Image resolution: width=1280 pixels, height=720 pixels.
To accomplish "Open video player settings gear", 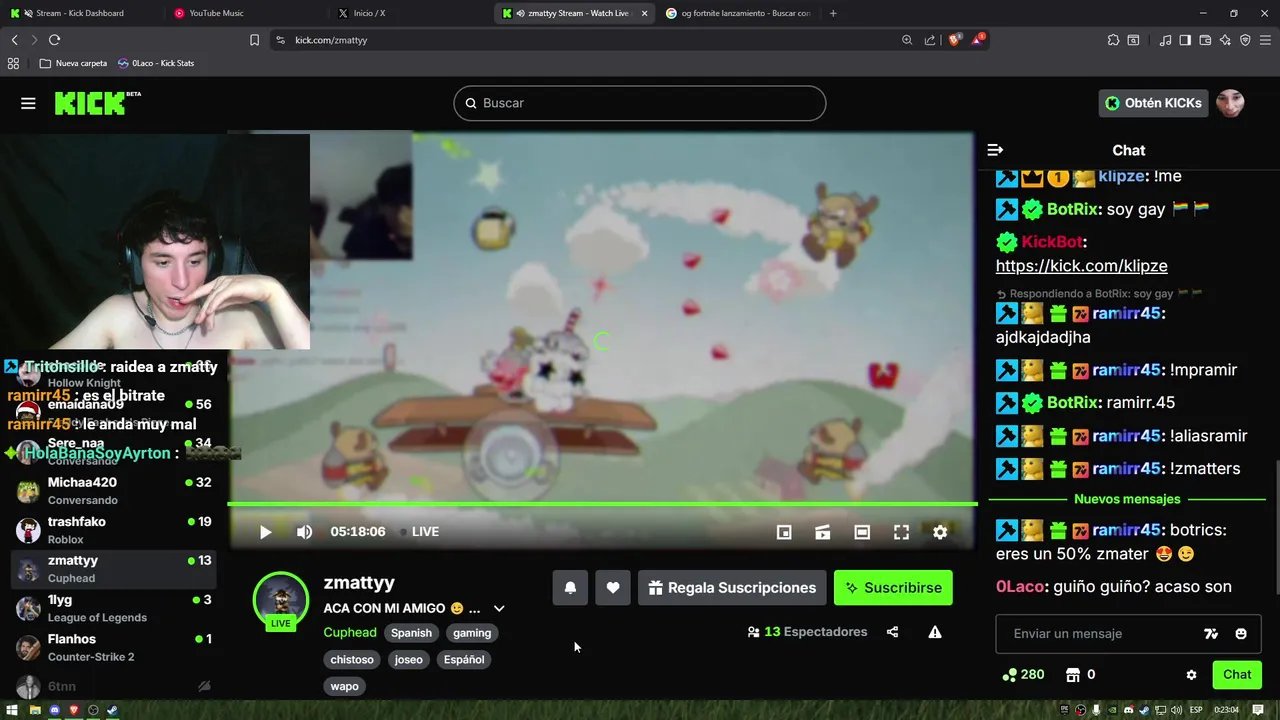I will coord(940,532).
